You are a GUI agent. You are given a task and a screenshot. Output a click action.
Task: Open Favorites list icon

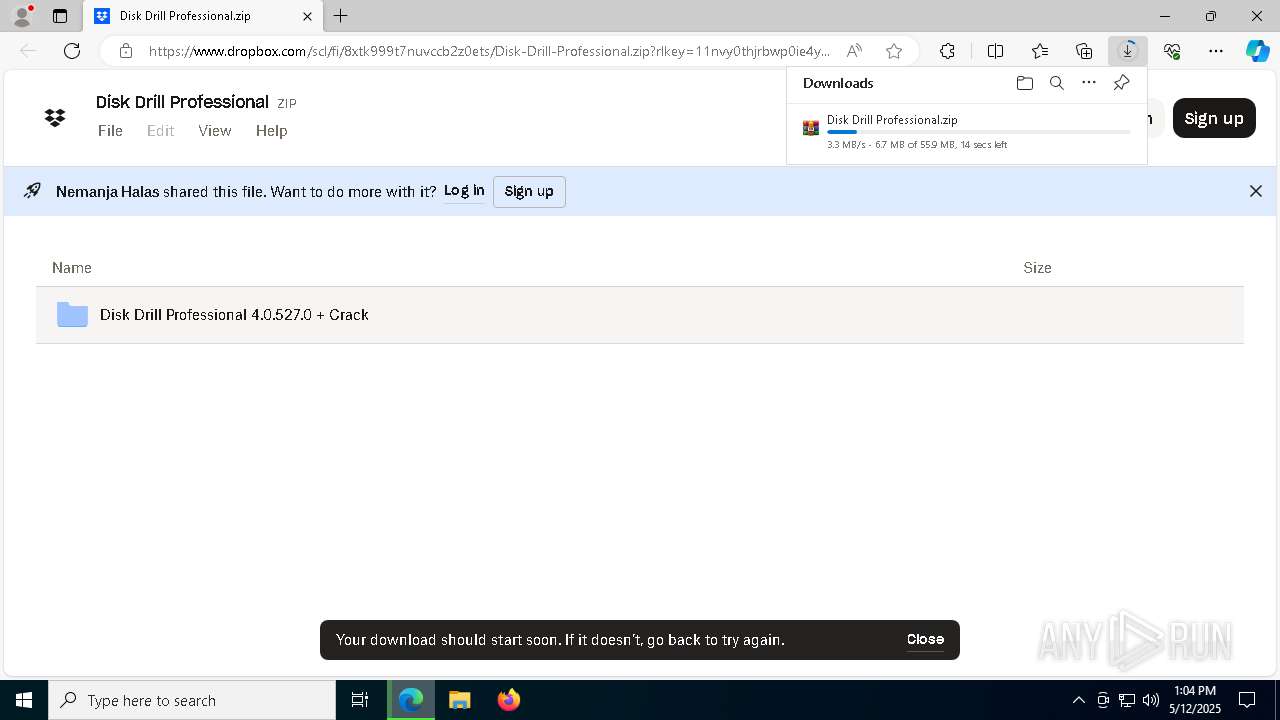(x=1040, y=51)
